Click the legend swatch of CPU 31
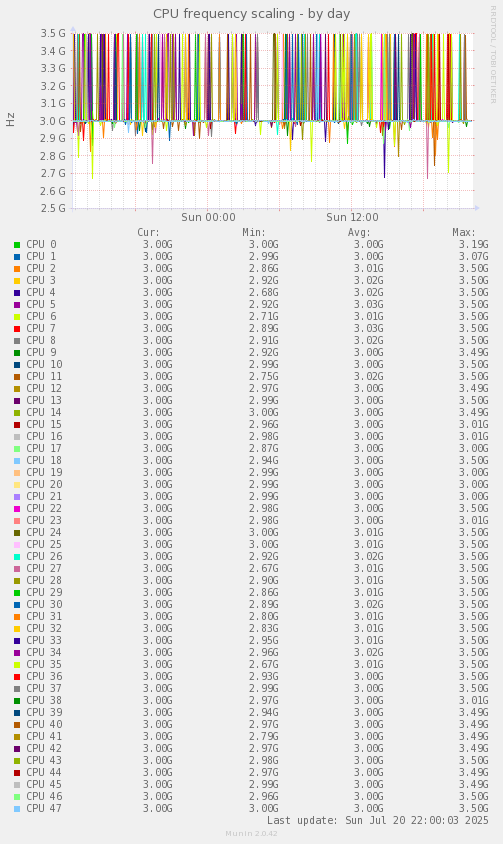The width and height of the screenshot is (503, 844). [x=17, y=617]
